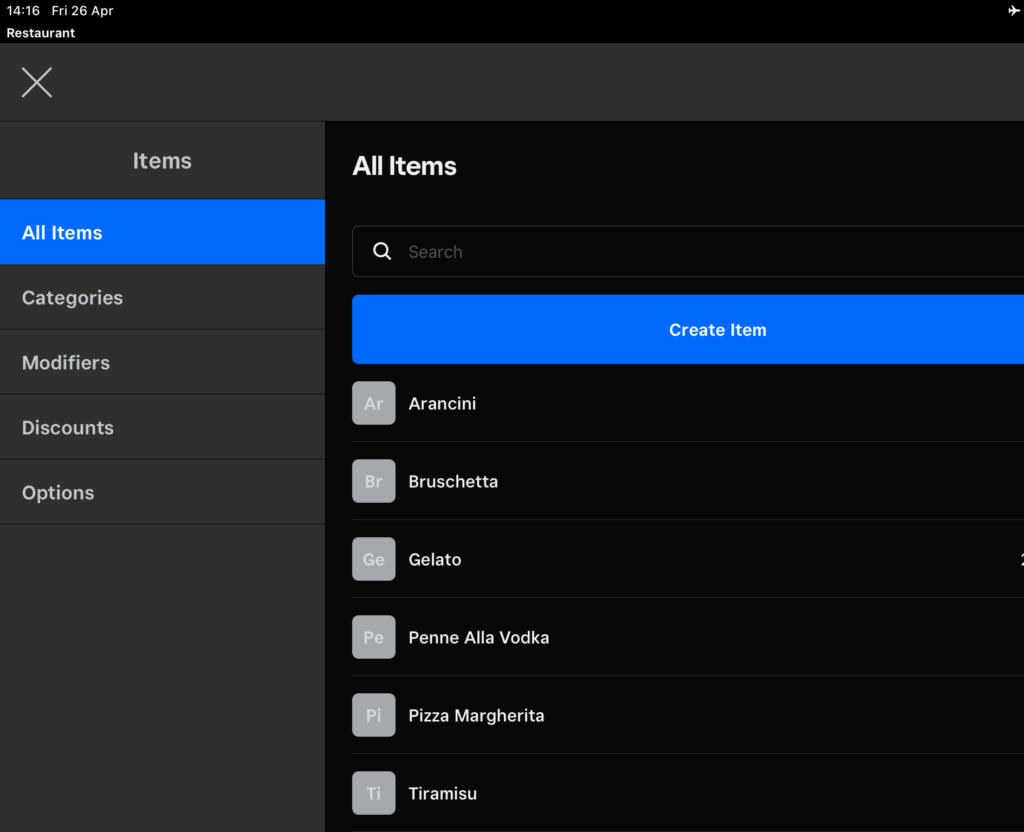Screen dimensions: 1024x832
Task: Select All Items in sidebar
Action: coord(162,233)
